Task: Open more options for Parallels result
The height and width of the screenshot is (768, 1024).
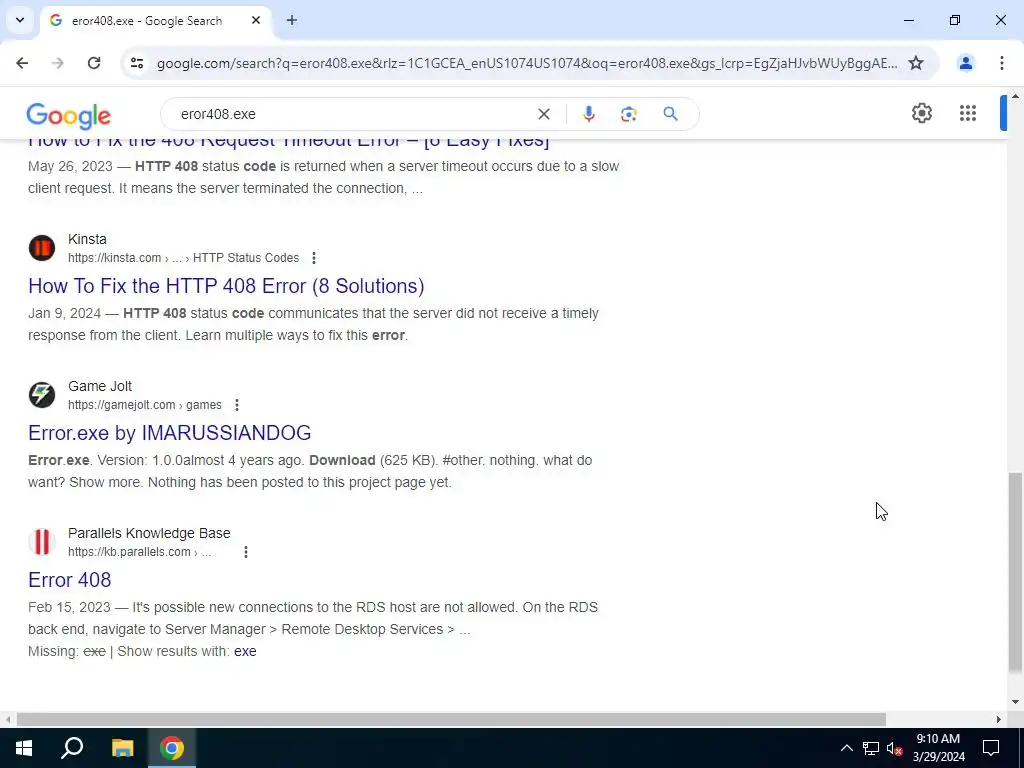Action: 246,552
